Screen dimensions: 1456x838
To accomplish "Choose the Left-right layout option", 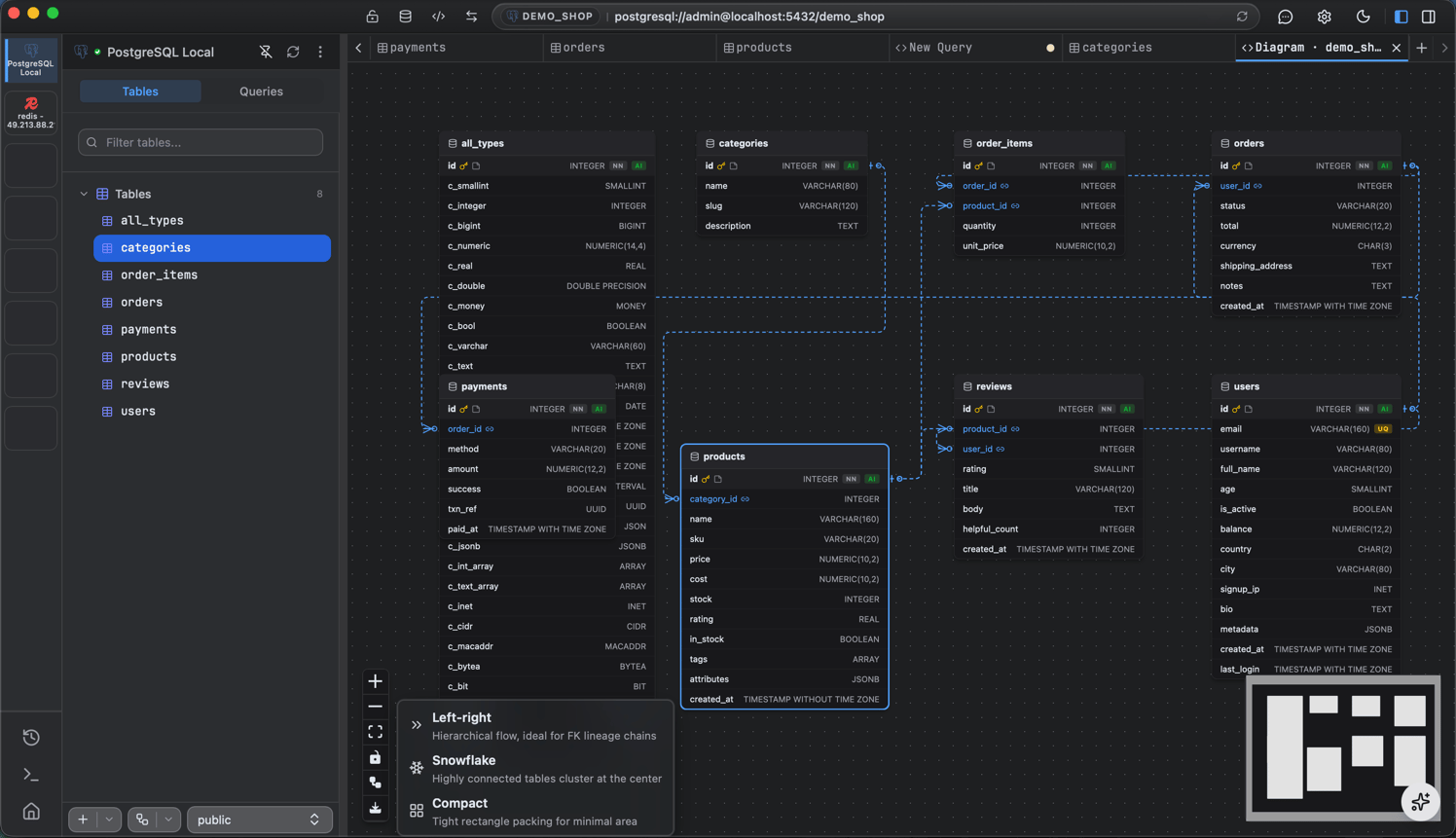I will click(535, 725).
